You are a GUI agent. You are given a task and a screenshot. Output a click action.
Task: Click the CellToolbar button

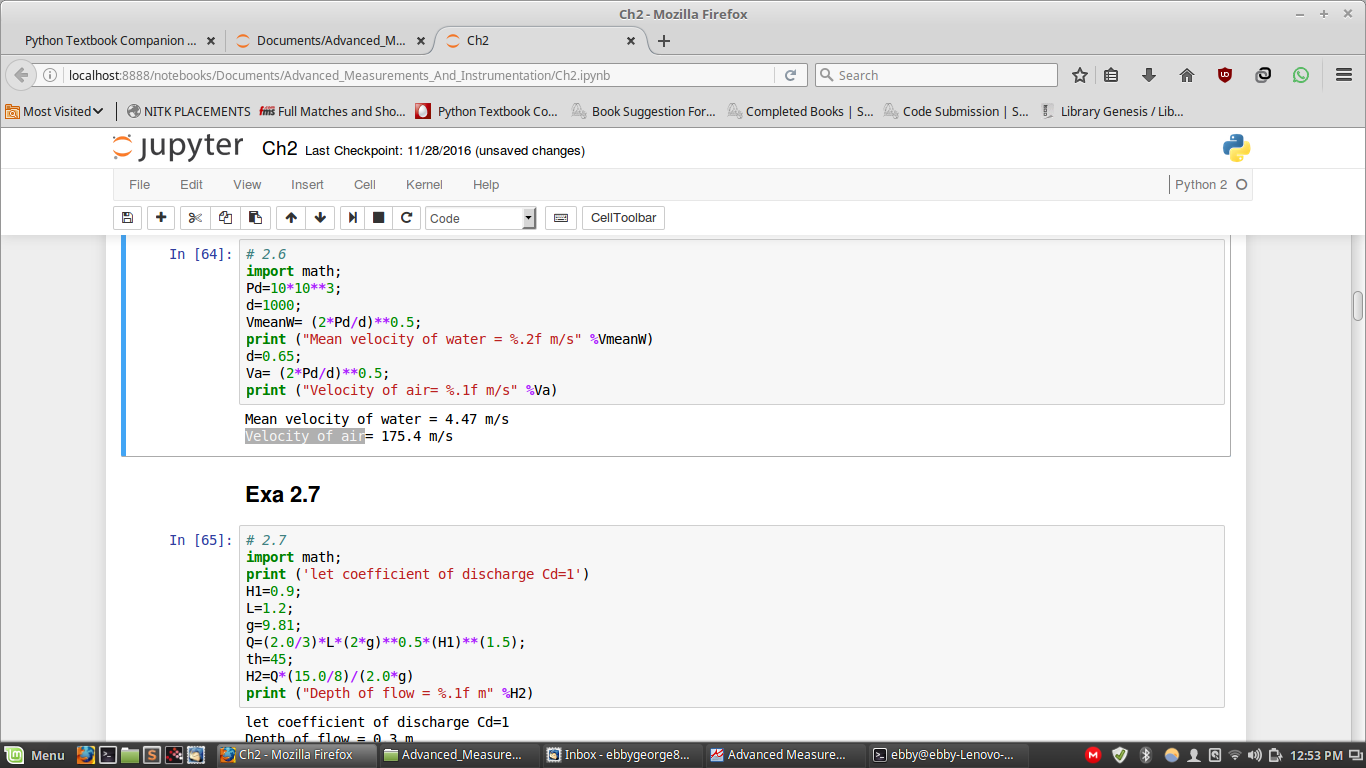coord(623,218)
